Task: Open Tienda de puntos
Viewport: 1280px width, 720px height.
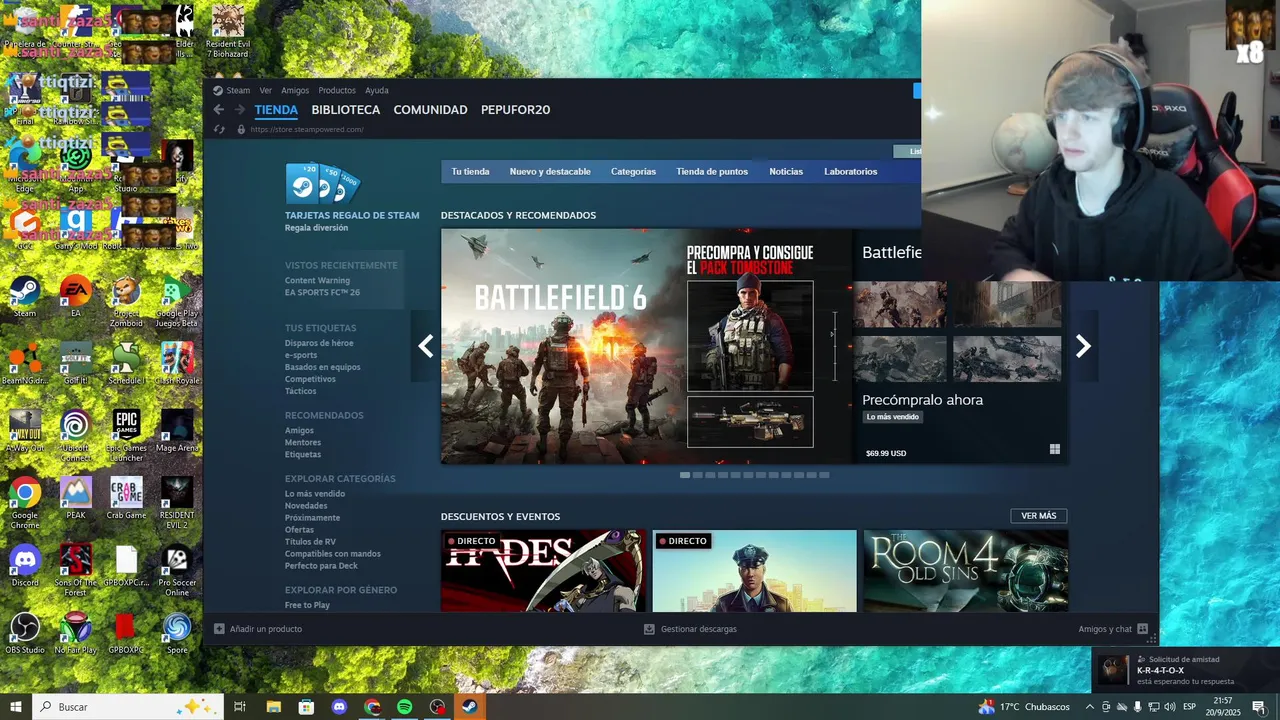Action: click(x=712, y=172)
